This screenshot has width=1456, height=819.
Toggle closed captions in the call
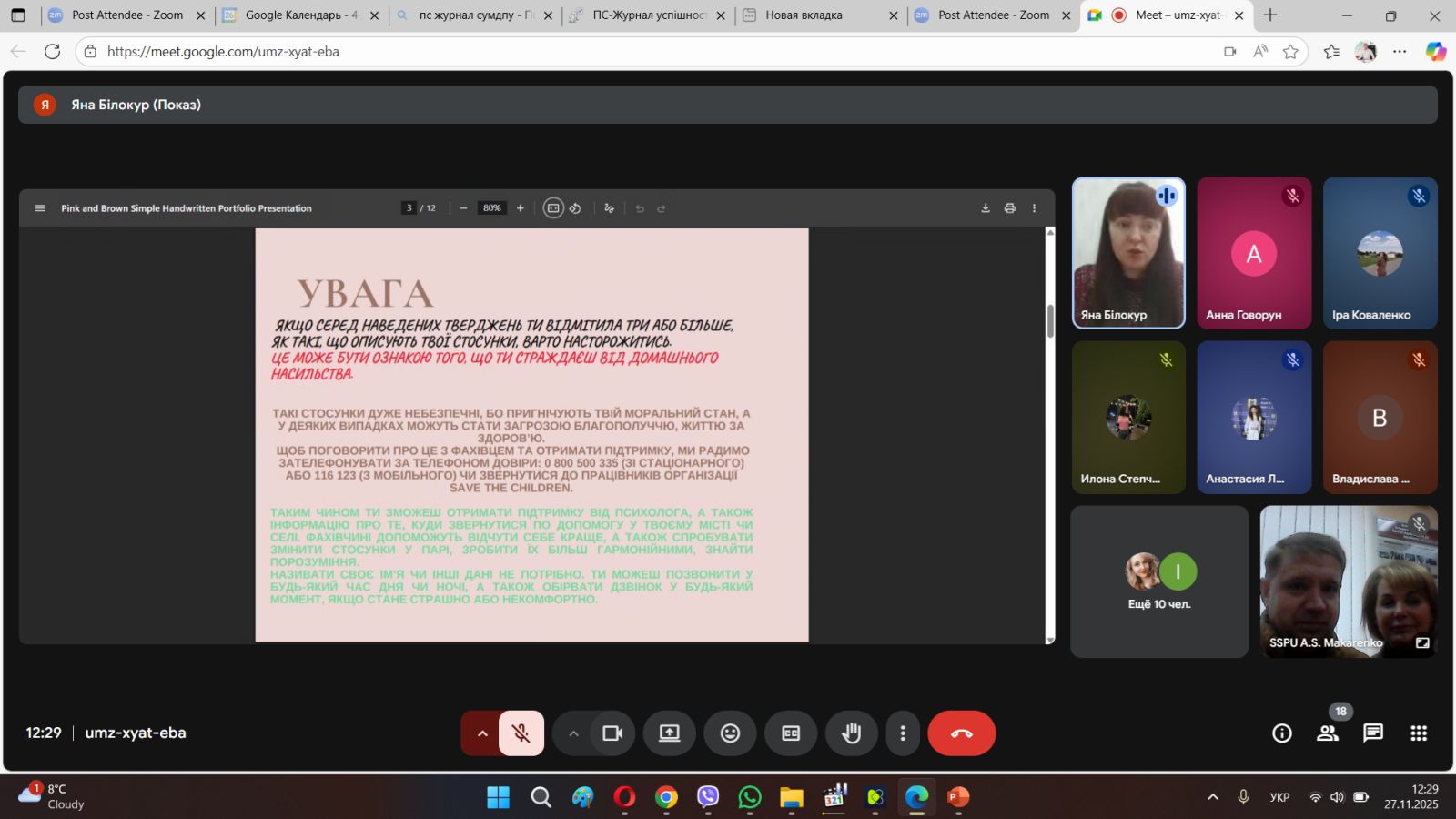coord(791,733)
